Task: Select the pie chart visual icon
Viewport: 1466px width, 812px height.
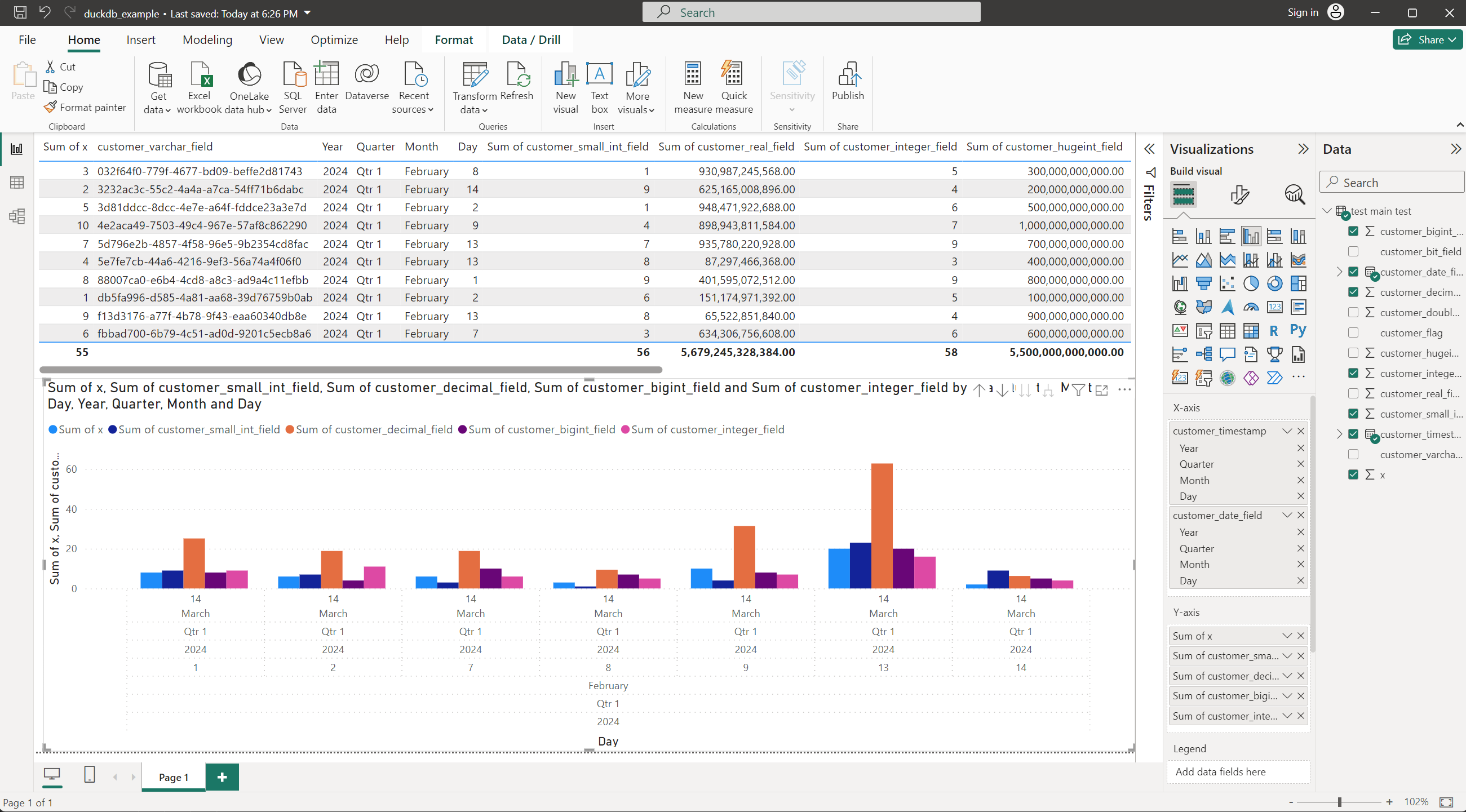Action: point(1250,283)
